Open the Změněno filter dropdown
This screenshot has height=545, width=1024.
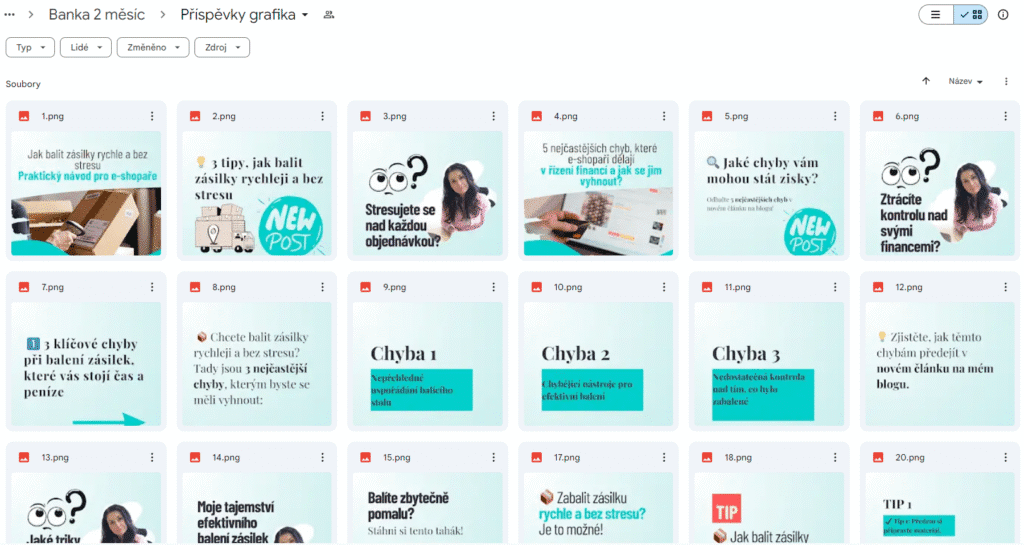point(153,47)
